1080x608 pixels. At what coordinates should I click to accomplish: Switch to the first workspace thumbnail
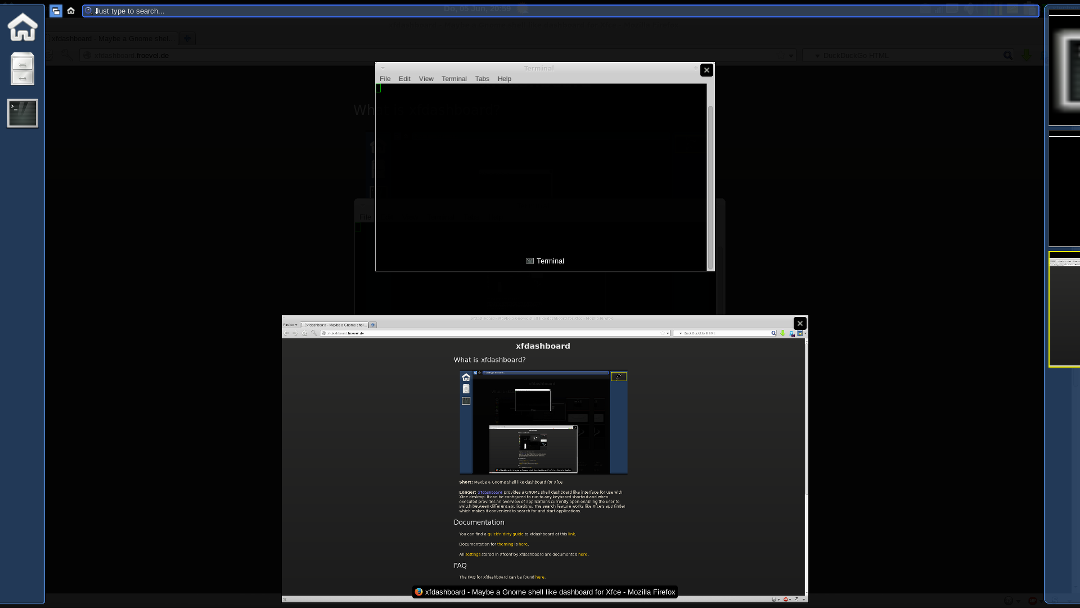pyautogui.click(x=1064, y=68)
